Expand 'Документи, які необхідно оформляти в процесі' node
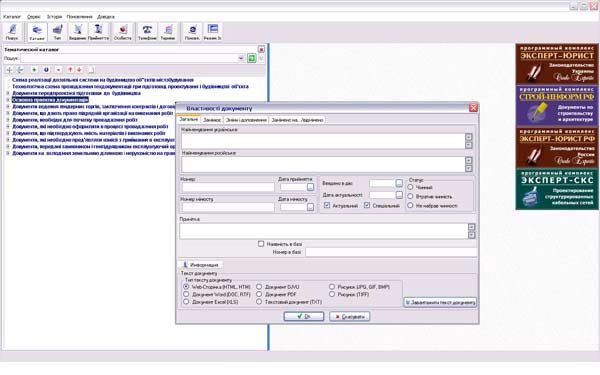 point(8,127)
